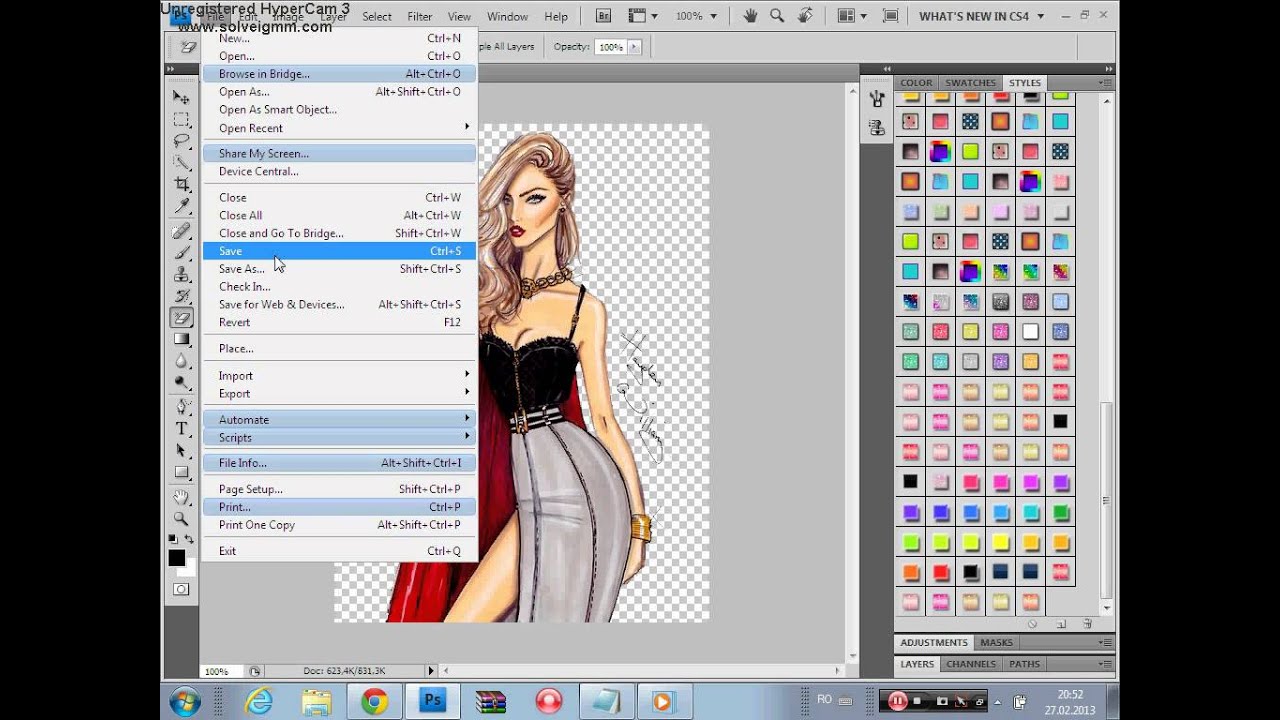Select the Clone Stamp tool
Screen dimensions: 1280x720
click(181, 274)
